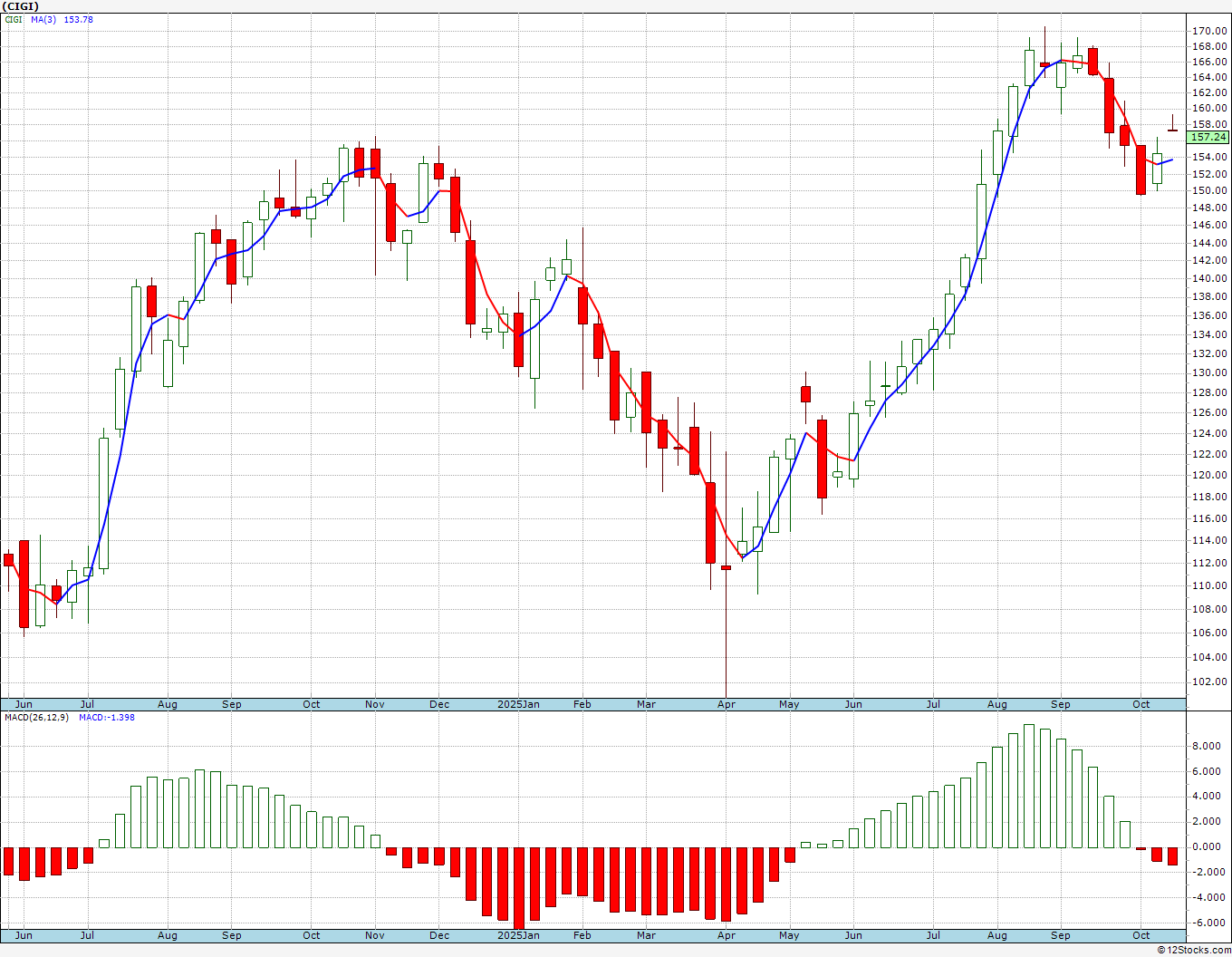Click Dec on the price chart date axis
This screenshot has width=1232, height=957.
click(x=439, y=704)
